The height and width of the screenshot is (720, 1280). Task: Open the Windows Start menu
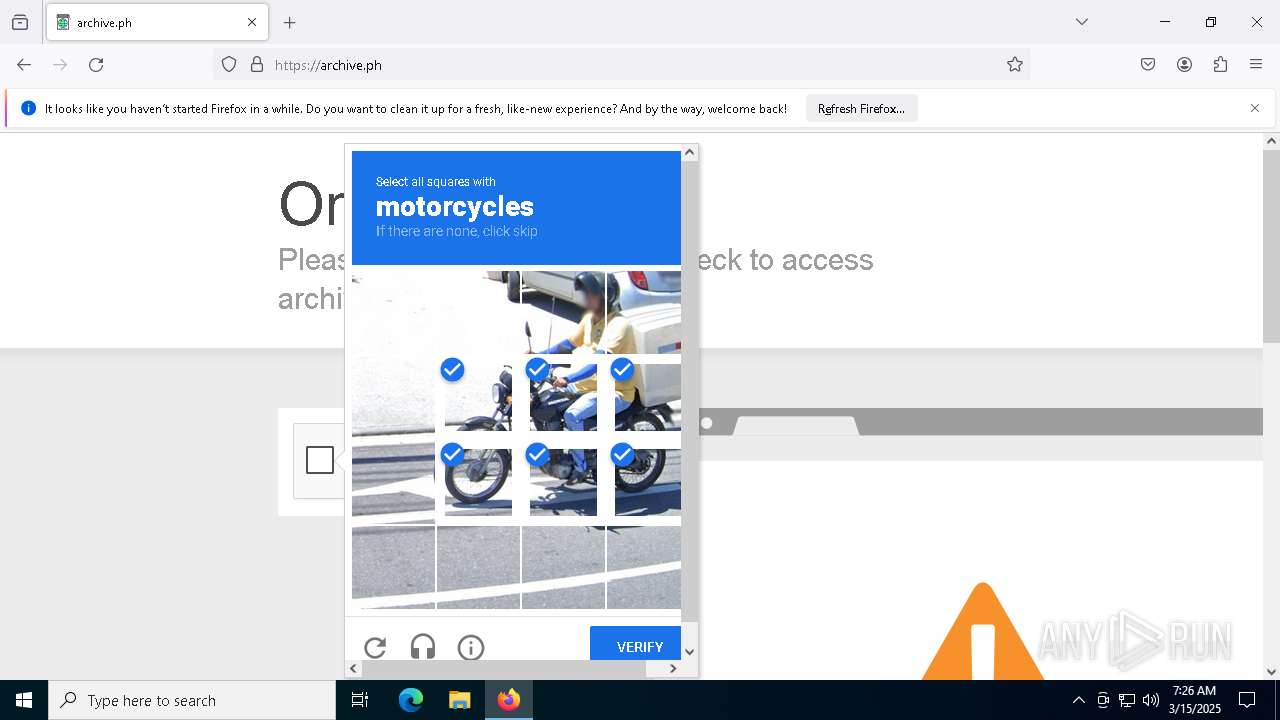click(24, 700)
